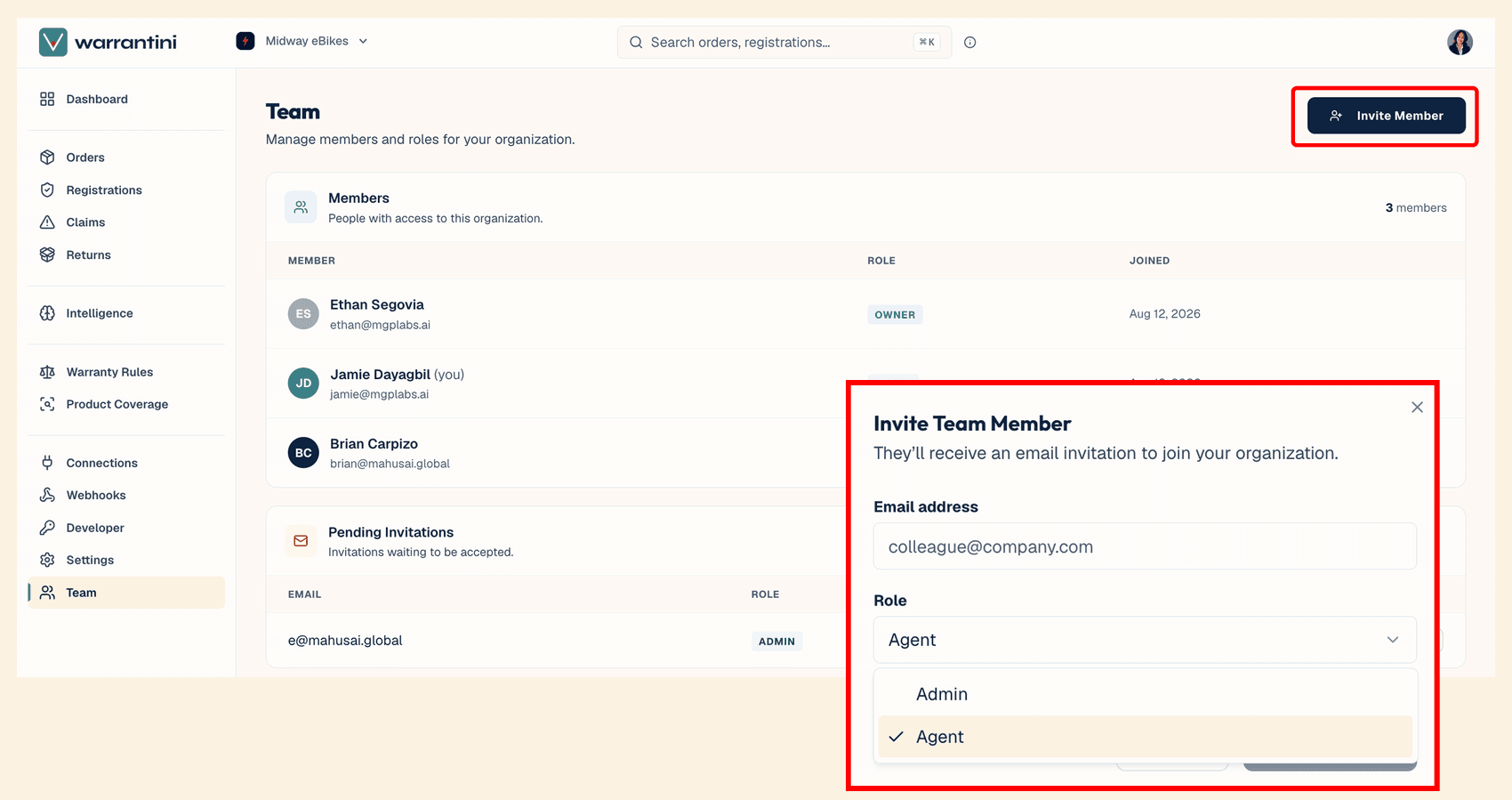Click the Orders box icon

tap(47, 158)
